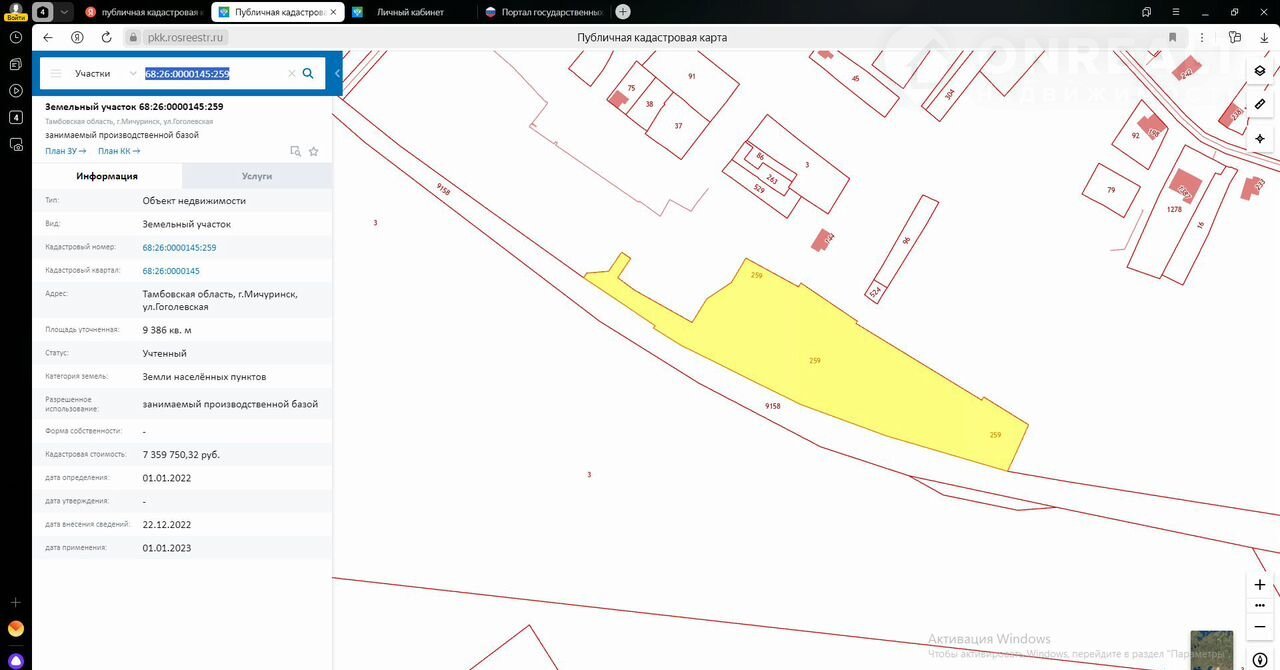Open cadastral quarter 68:26:0000145 link
This screenshot has width=1280, height=670.
(171, 271)
